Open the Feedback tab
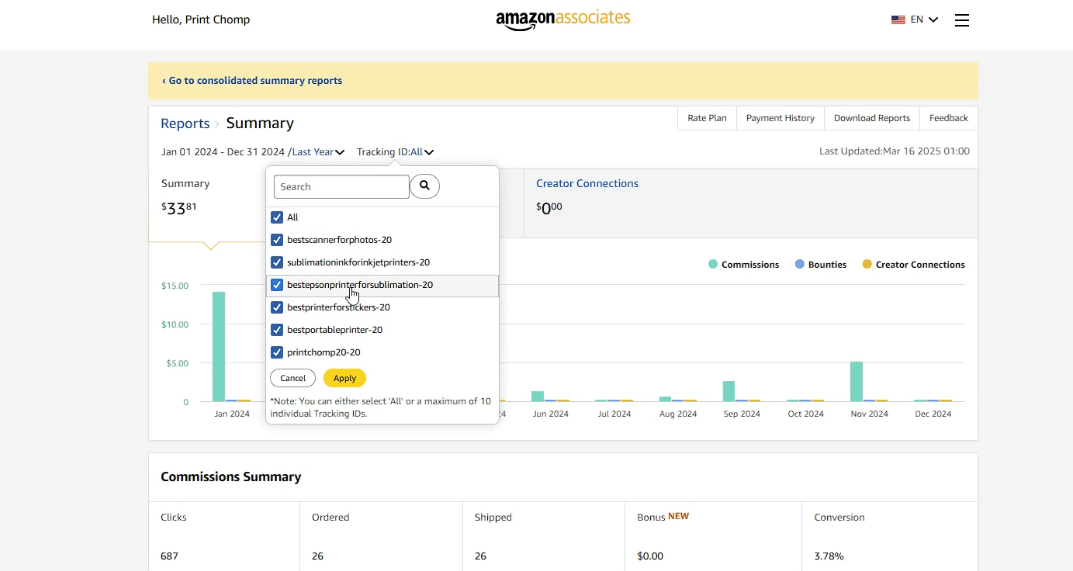 click(x=948, y=118)
